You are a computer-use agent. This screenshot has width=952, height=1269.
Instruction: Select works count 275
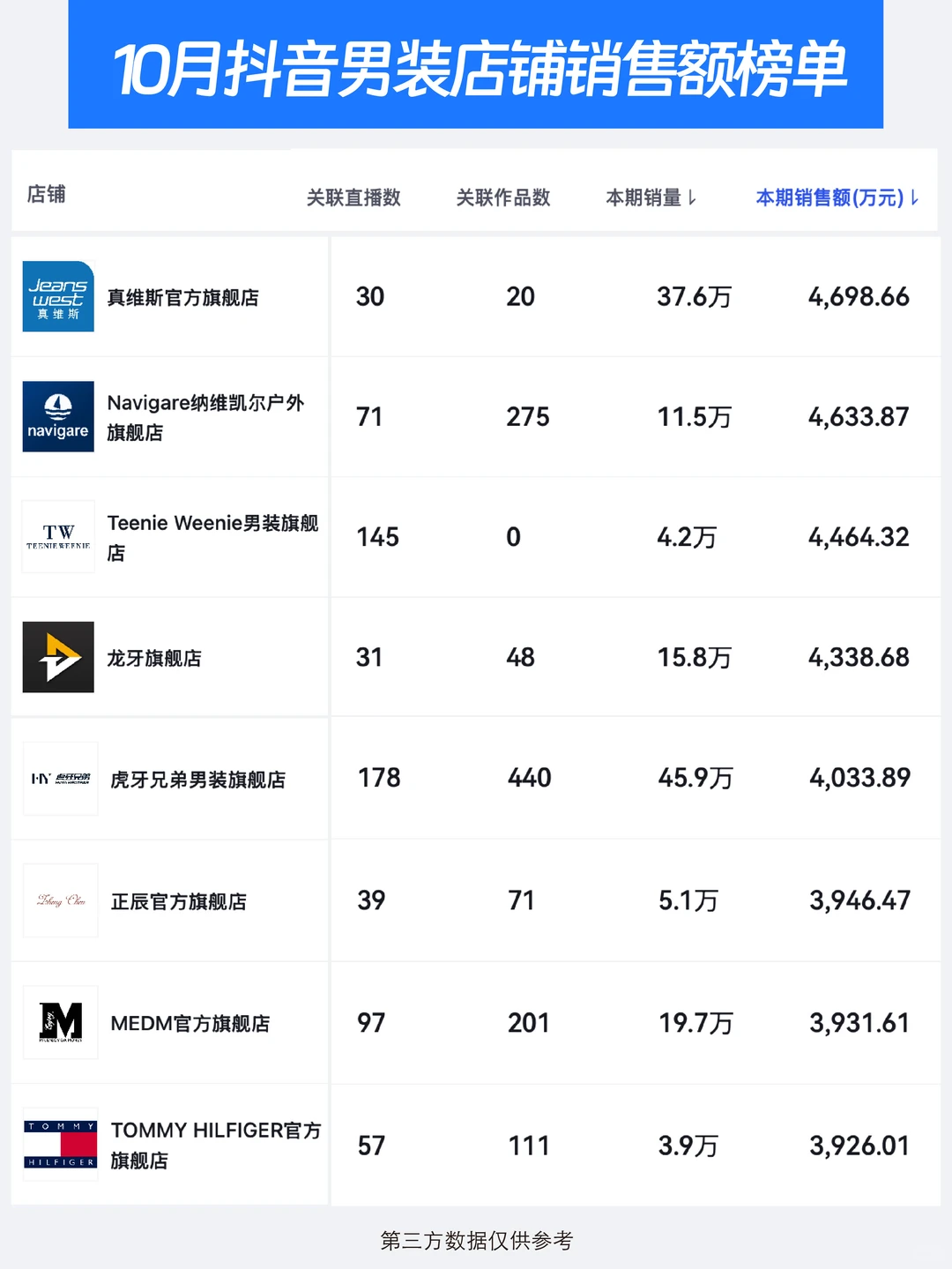click(528, 417)
